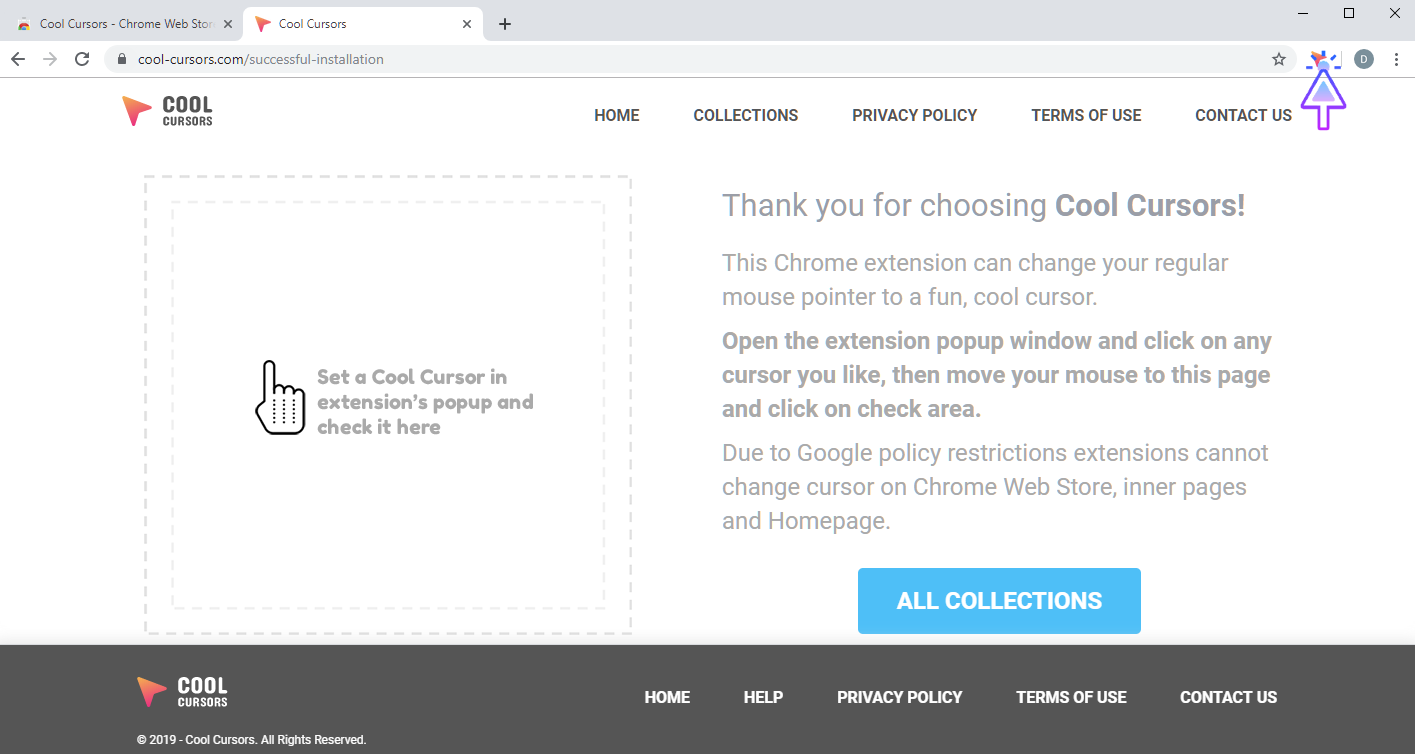
Task: Open COLLECTIONS in the top navigation
Action: 746,115
